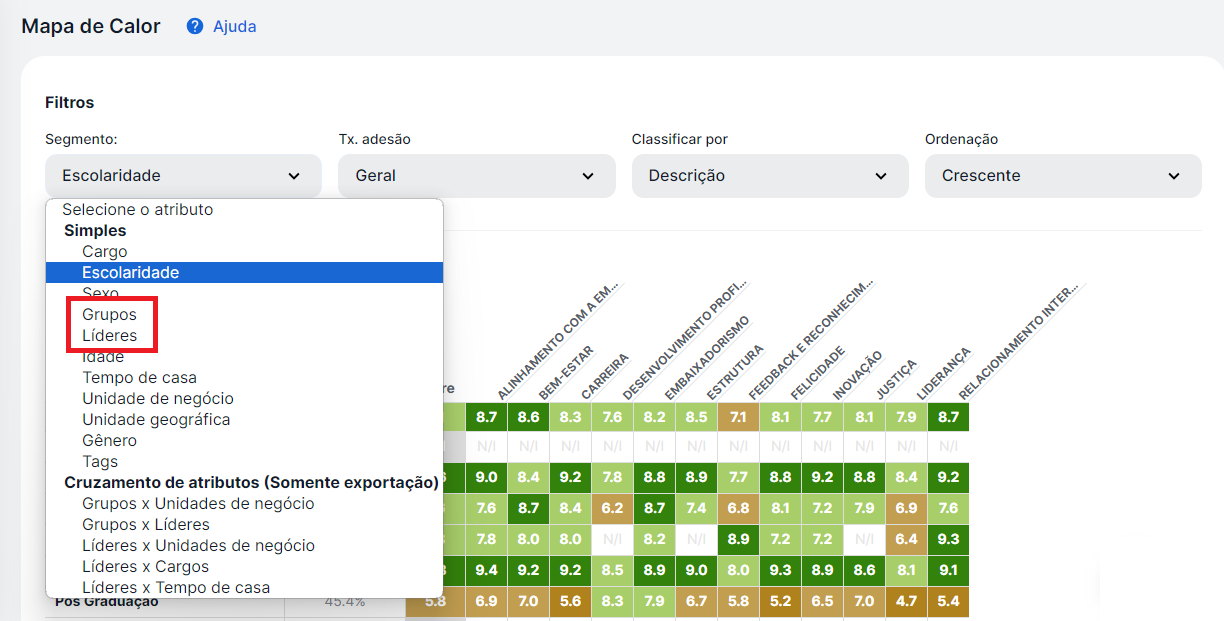Screen dimensions: 1224x621
Task: Expand the Ordenação dropdown showing Crescente
Action: 1063,176
